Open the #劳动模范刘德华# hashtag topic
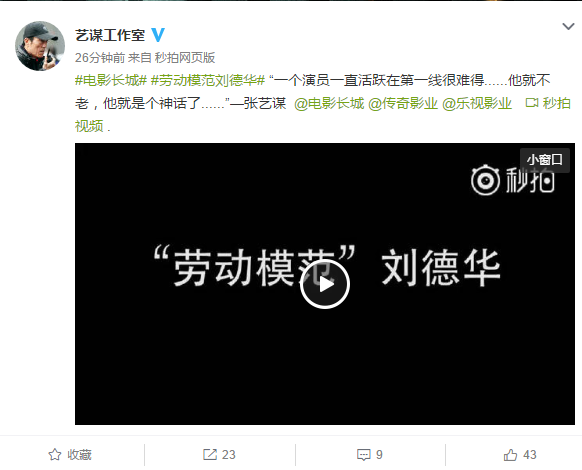 coord(208,80)
